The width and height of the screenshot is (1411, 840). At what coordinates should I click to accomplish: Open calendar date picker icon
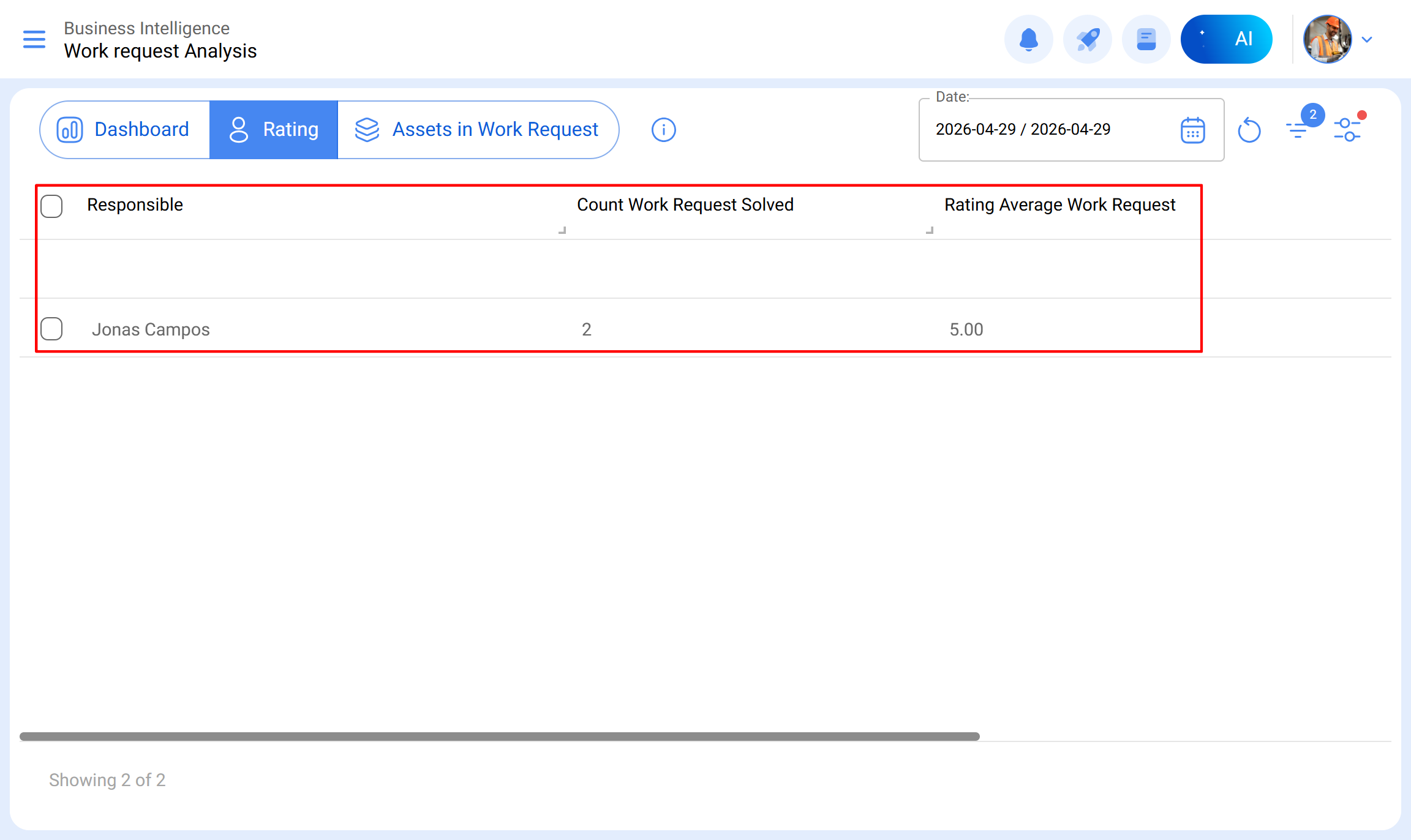pos(1192,130)
